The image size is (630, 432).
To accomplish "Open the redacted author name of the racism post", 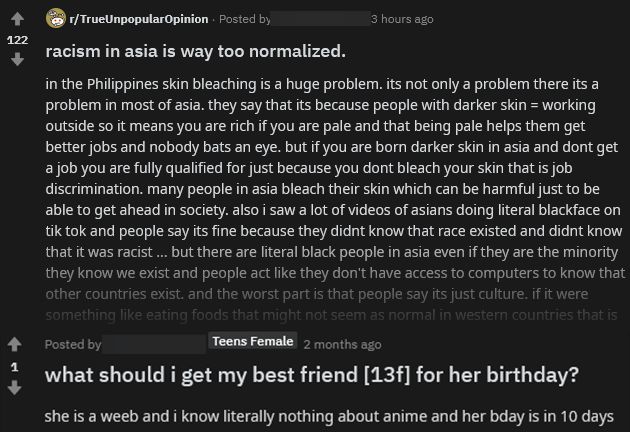I will coord(319,19).
